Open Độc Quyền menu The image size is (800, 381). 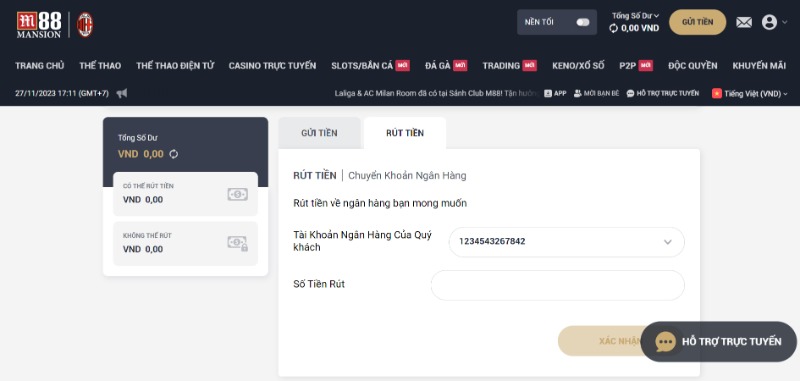point(693,65)
